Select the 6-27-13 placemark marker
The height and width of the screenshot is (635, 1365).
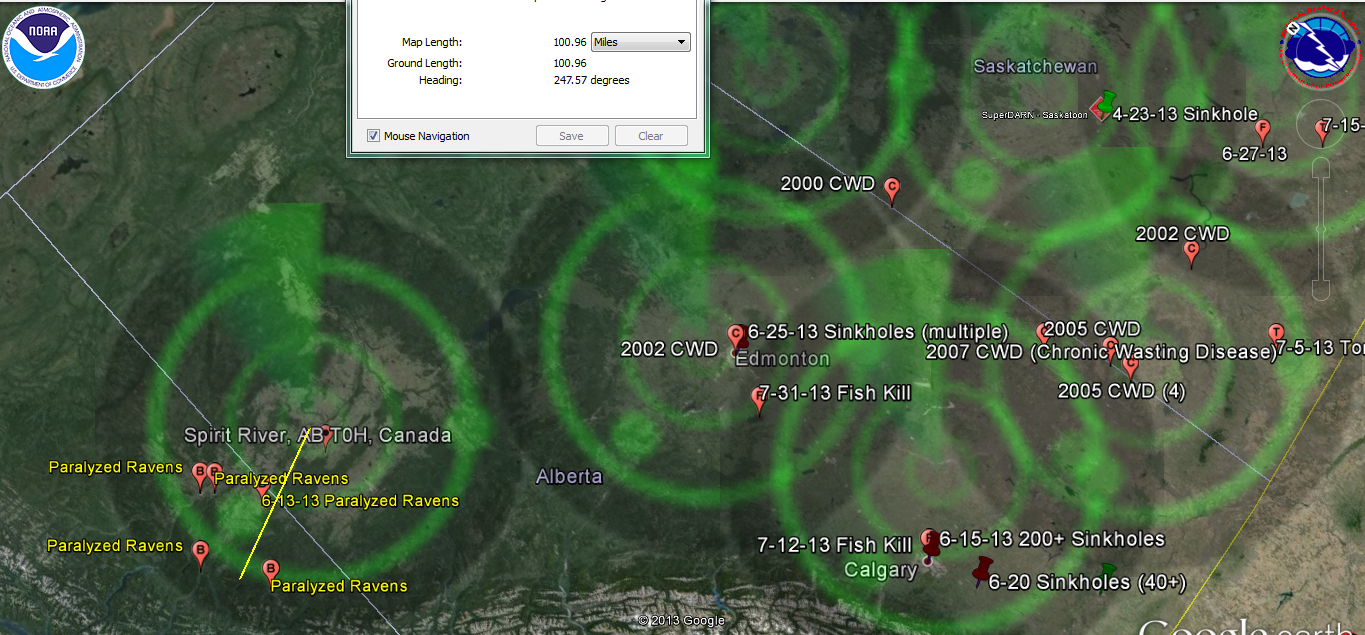coord(1262,129)
